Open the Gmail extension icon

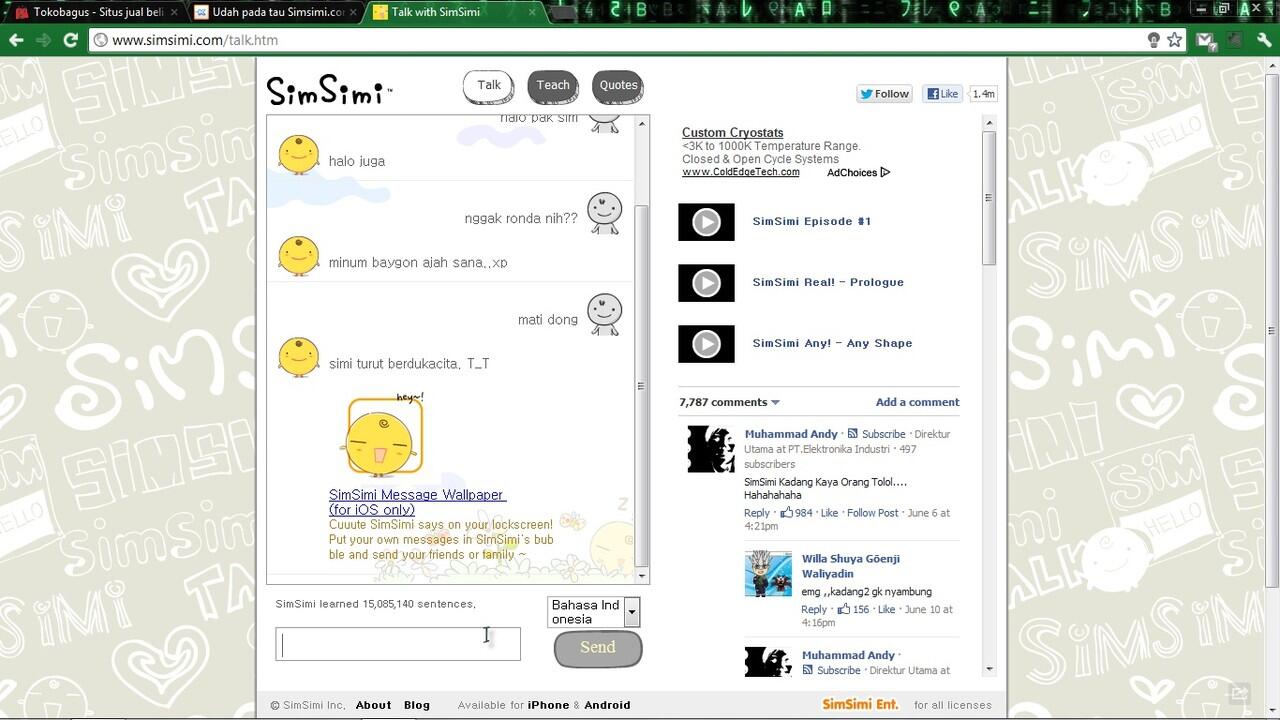click(x=1207, y=40)
